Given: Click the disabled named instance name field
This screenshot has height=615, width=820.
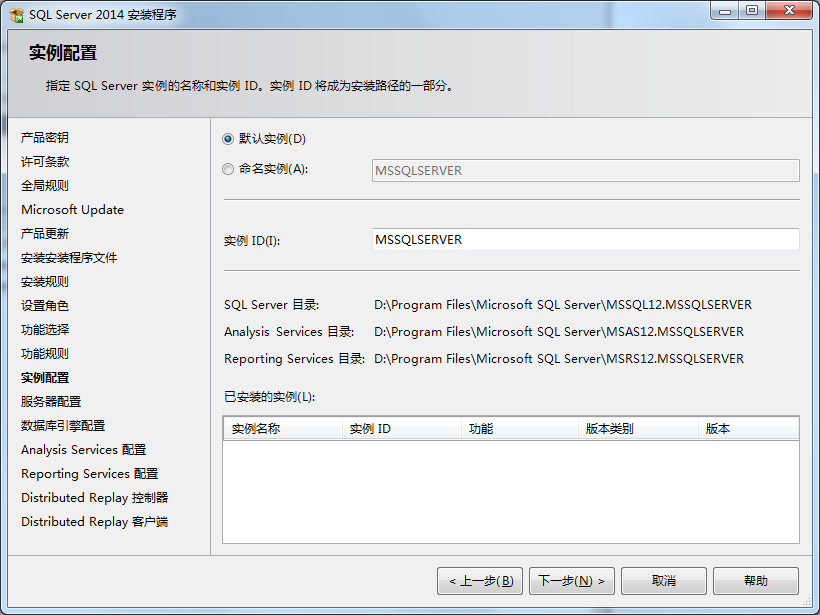Looking at the screenshot, I should (x=585, y=170).
